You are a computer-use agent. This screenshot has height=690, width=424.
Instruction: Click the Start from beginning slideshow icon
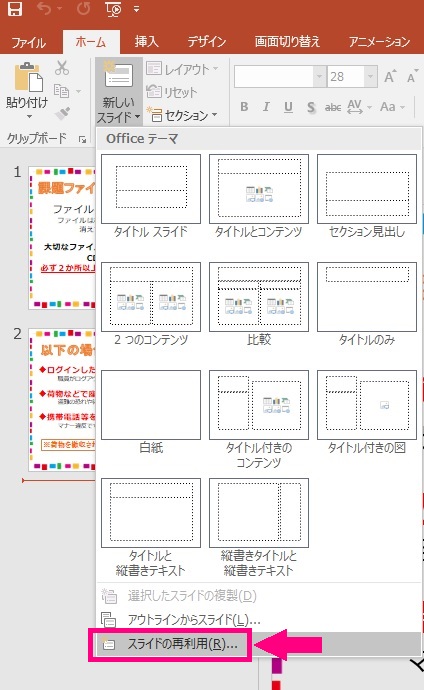point(113,9)
